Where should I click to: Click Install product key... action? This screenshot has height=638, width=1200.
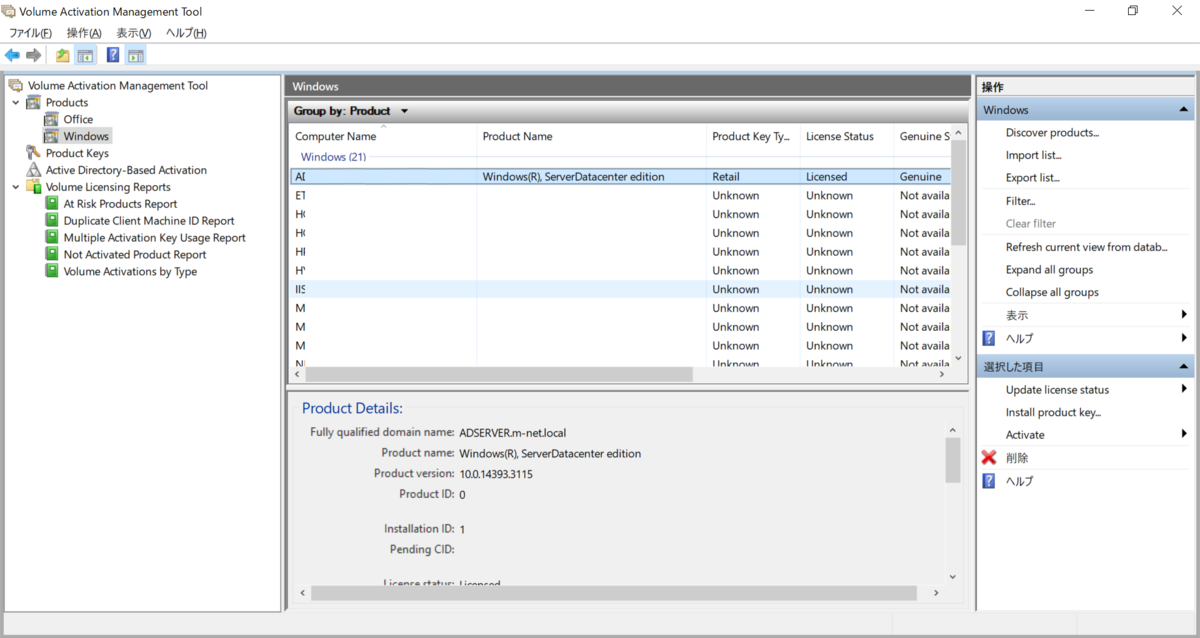click(1053, 413)
